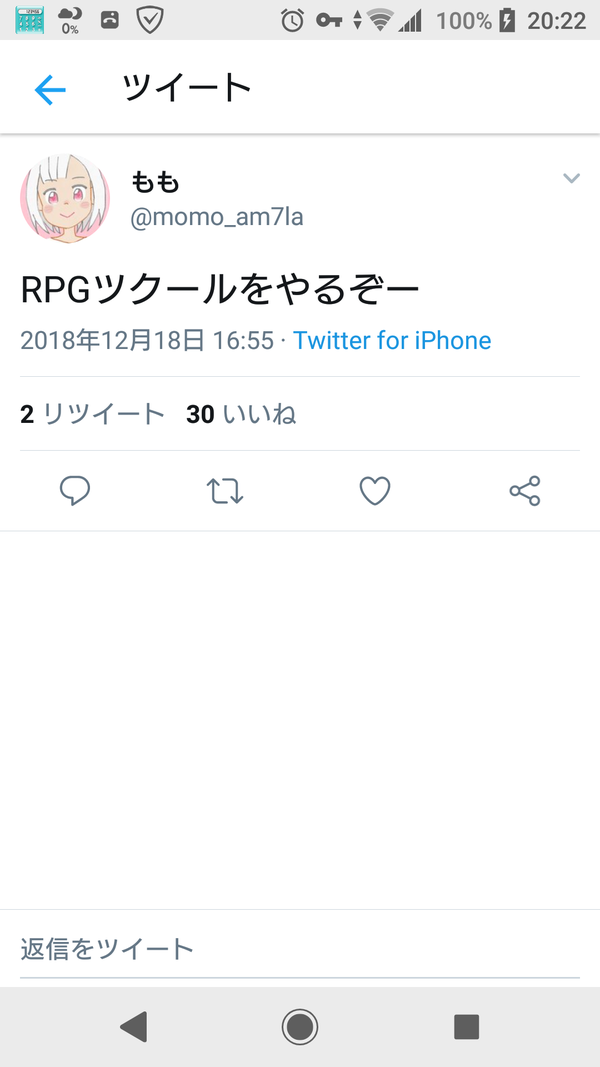Tap the reply speech bubble icon
600x1067 pixels.
75,491
